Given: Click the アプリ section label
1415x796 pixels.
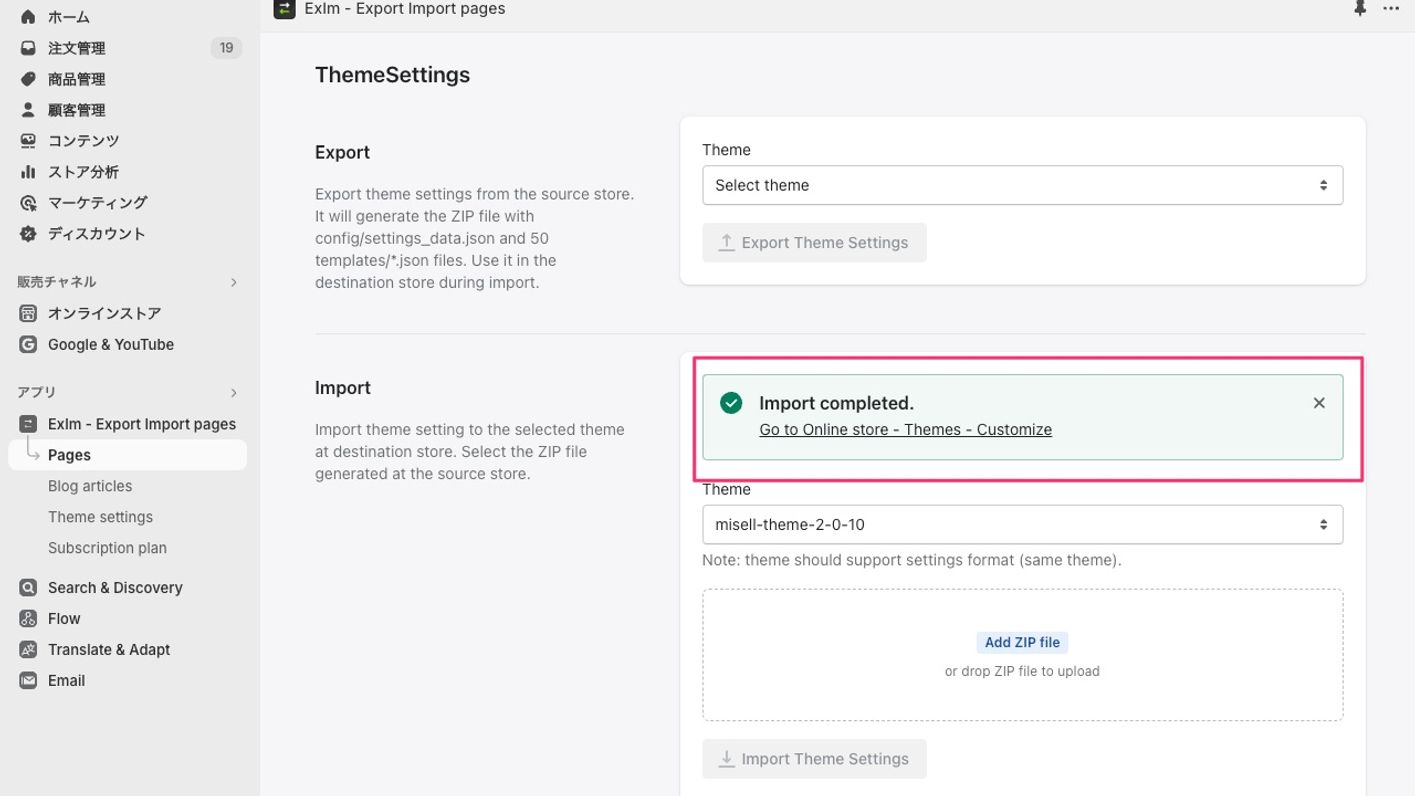Looking at the screenshot, I should [37, 392].
